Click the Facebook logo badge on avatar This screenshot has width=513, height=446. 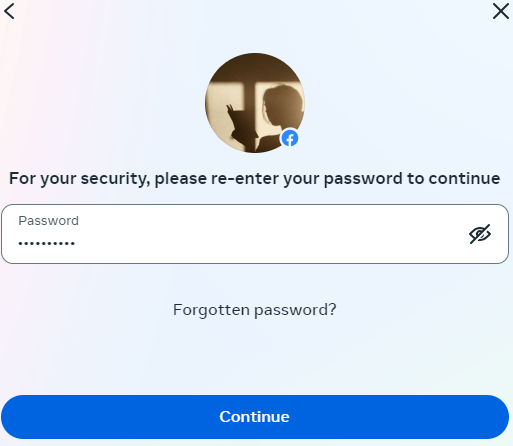tap(290, 138)
